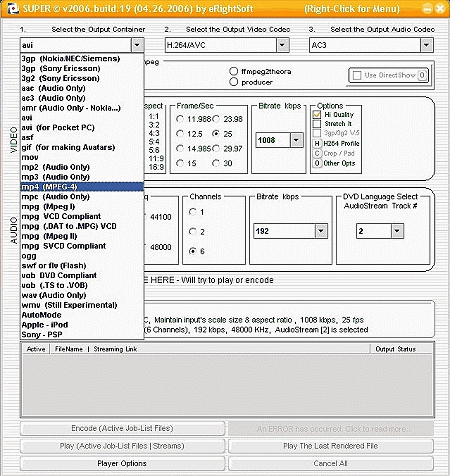Screen dimensions: 450x476
Task: Click the C button for Crop / Pad
Action: (317, 153)
